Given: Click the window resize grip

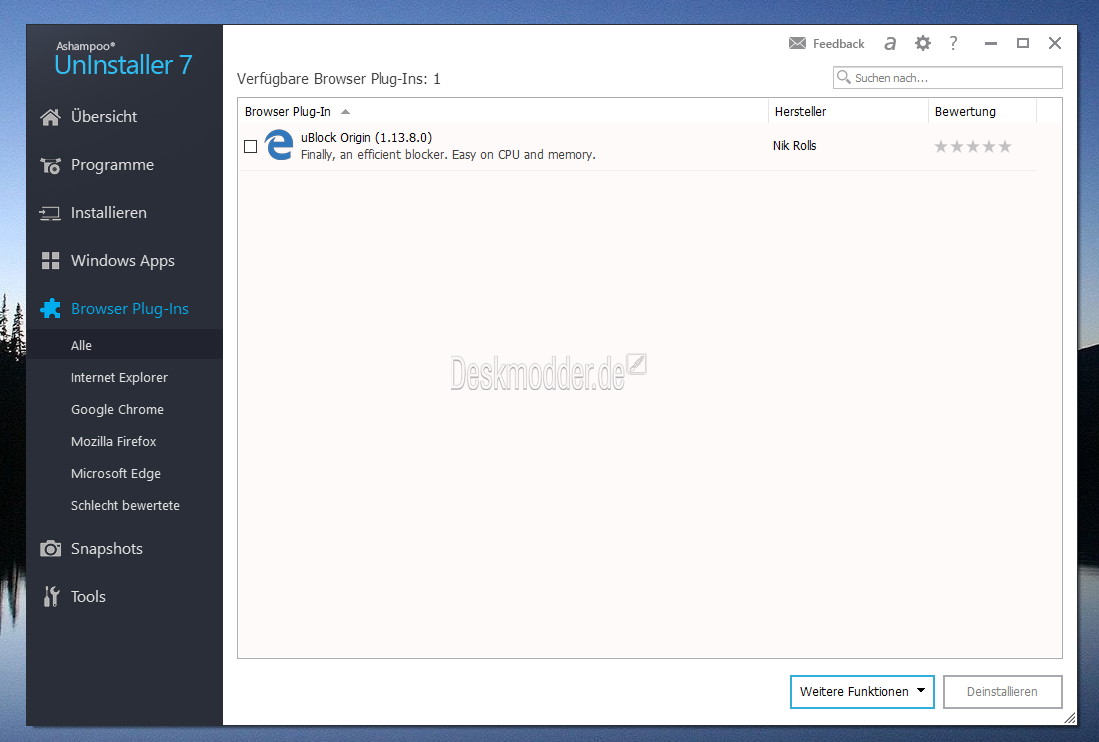Looking at the screenshot, I should coord(1070,718).
